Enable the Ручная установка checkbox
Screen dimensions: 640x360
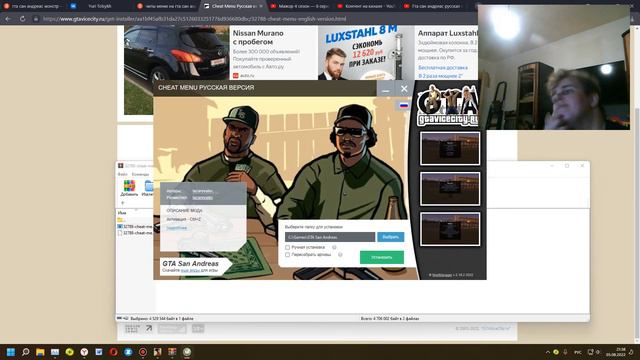click(x=287, y=247)
